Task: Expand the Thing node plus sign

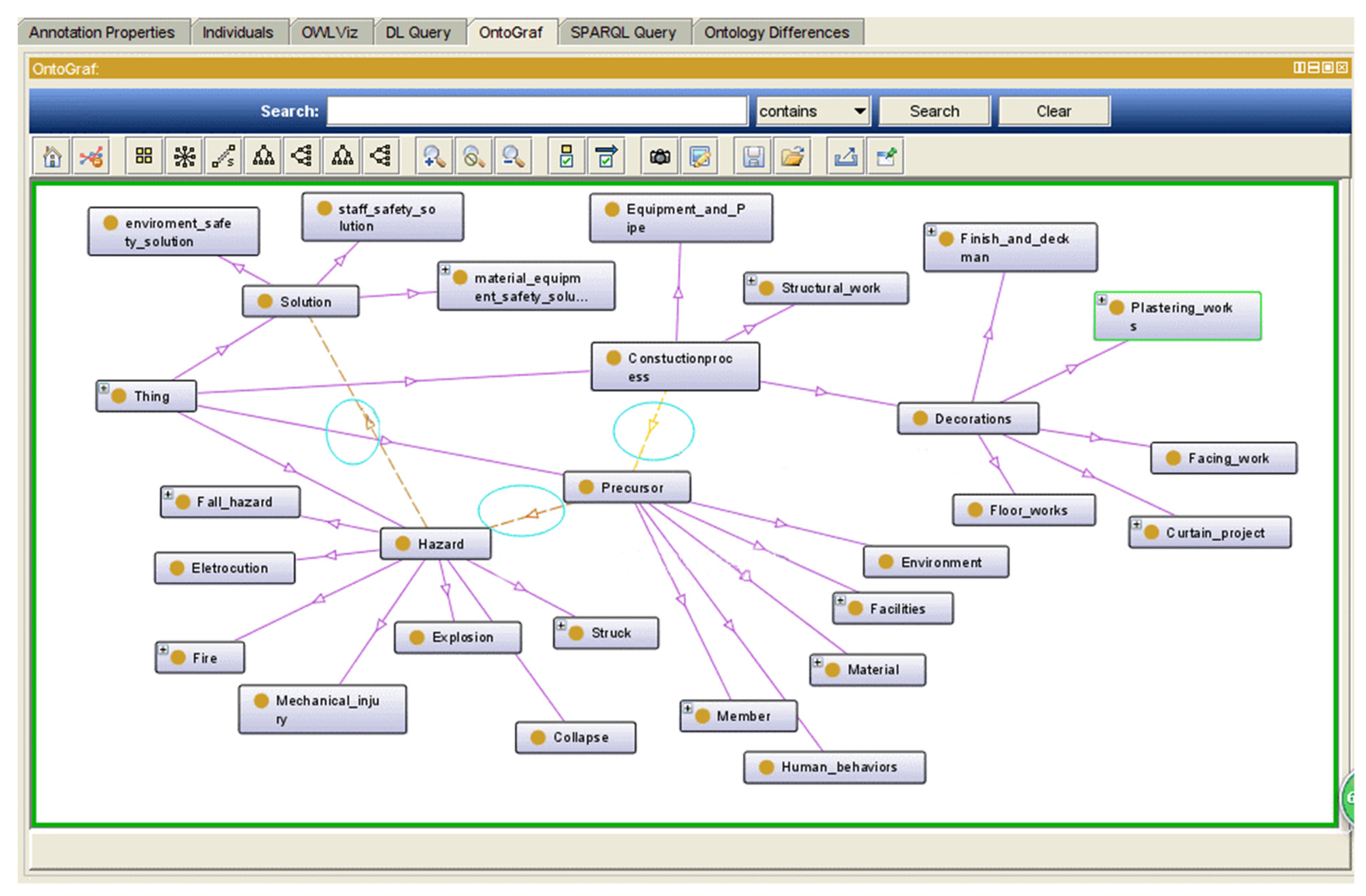Action: 103,388
